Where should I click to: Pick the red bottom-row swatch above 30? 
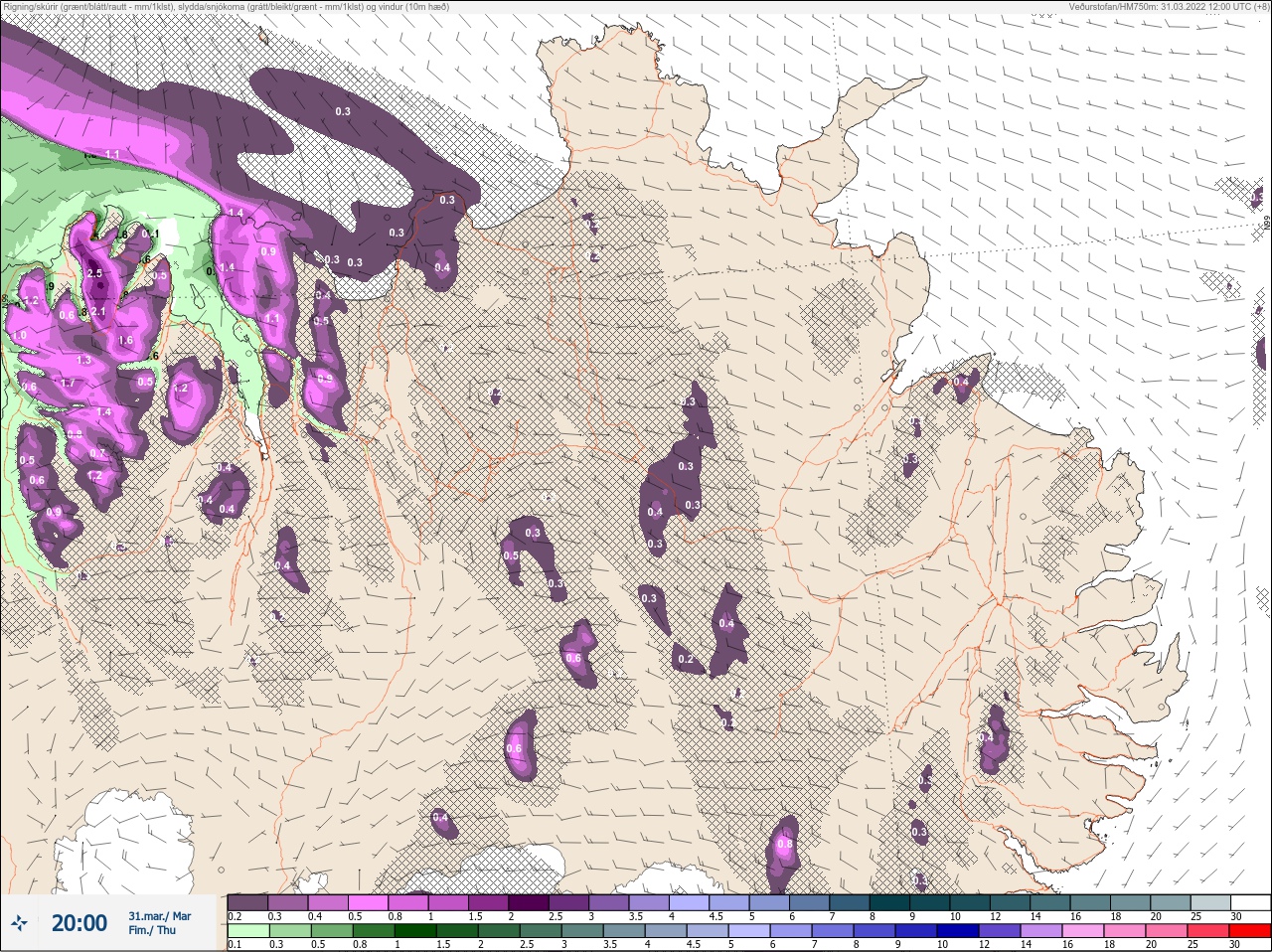click(1249, 931)
